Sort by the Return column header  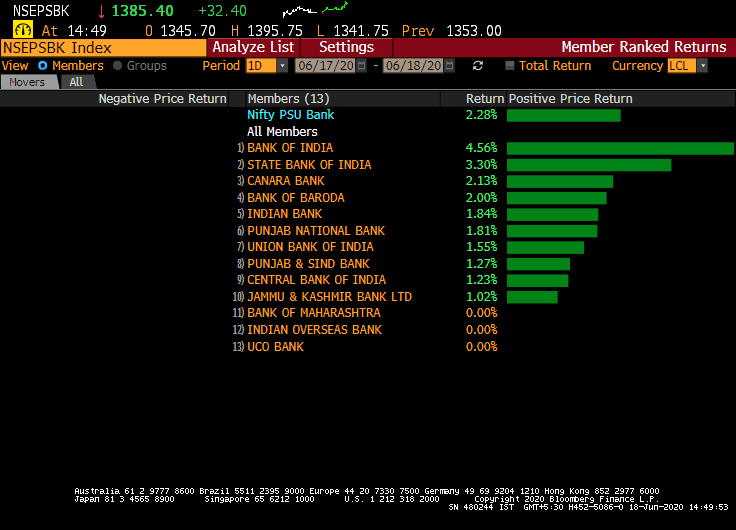point(484,99)
